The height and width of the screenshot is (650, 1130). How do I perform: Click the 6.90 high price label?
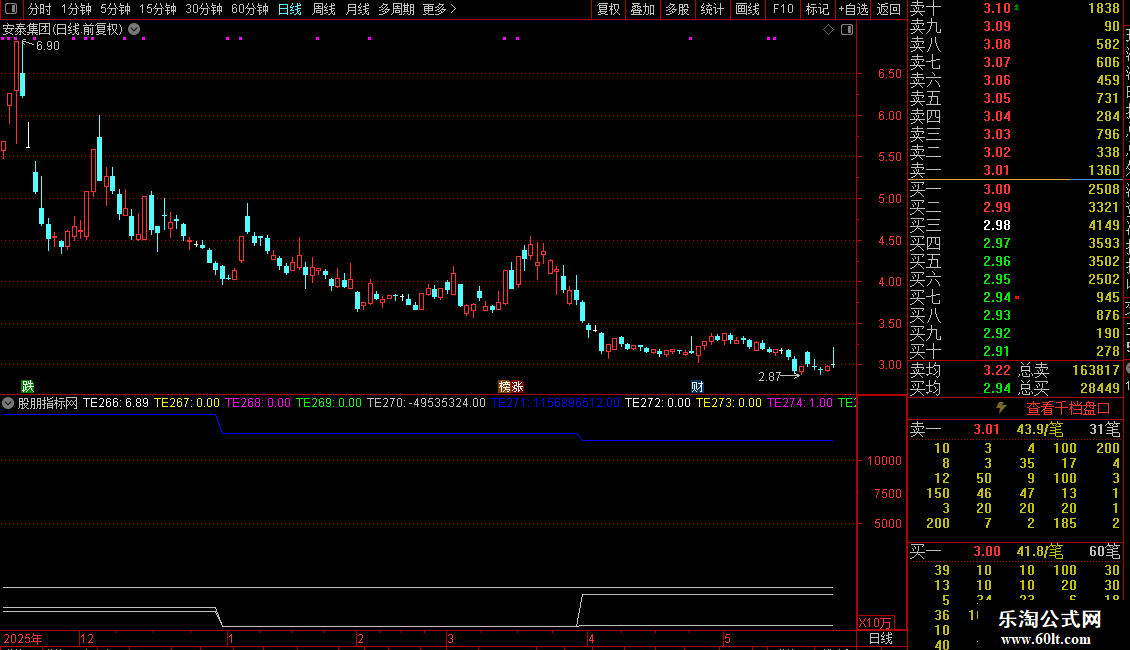click(x=48, y=45)
